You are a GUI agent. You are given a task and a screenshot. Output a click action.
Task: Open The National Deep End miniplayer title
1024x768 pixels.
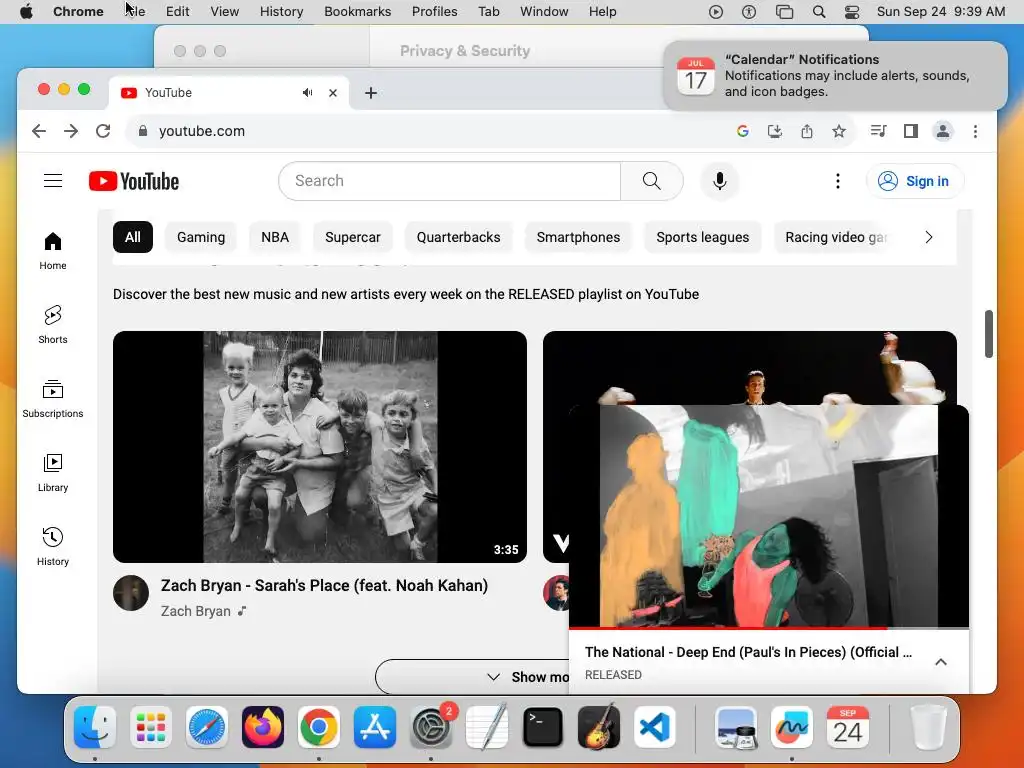coord(748,652)
